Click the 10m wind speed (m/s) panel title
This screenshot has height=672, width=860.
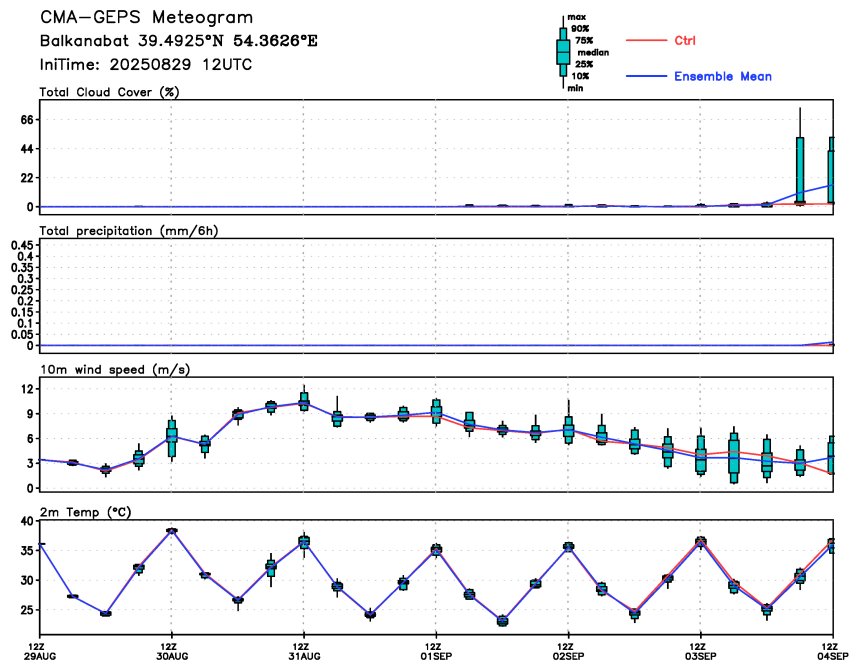click(x=115, y=370)
